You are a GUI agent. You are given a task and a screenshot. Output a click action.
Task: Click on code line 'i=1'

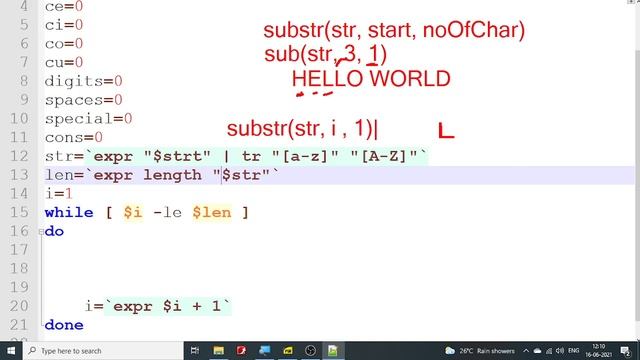coord(59,193)
